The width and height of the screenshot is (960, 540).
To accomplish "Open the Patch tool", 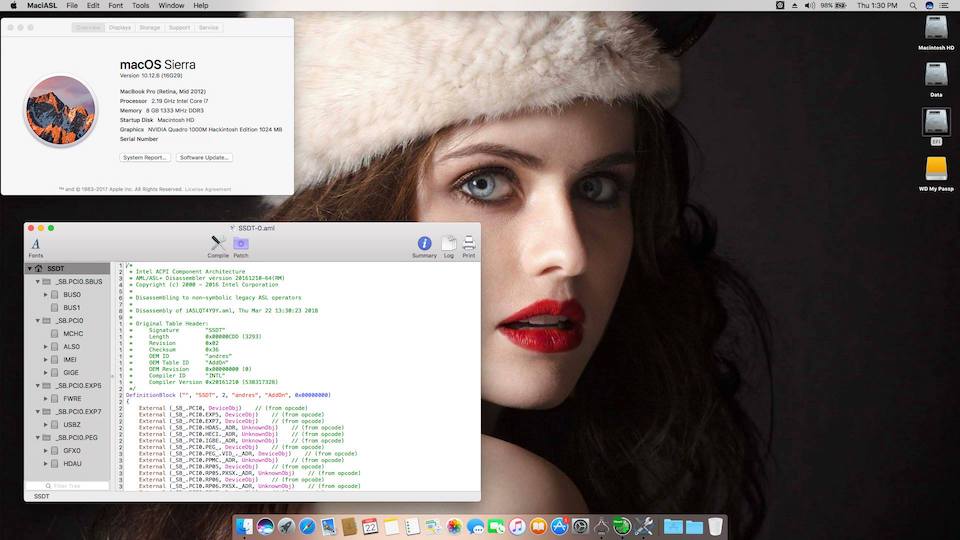I will 241,244.
